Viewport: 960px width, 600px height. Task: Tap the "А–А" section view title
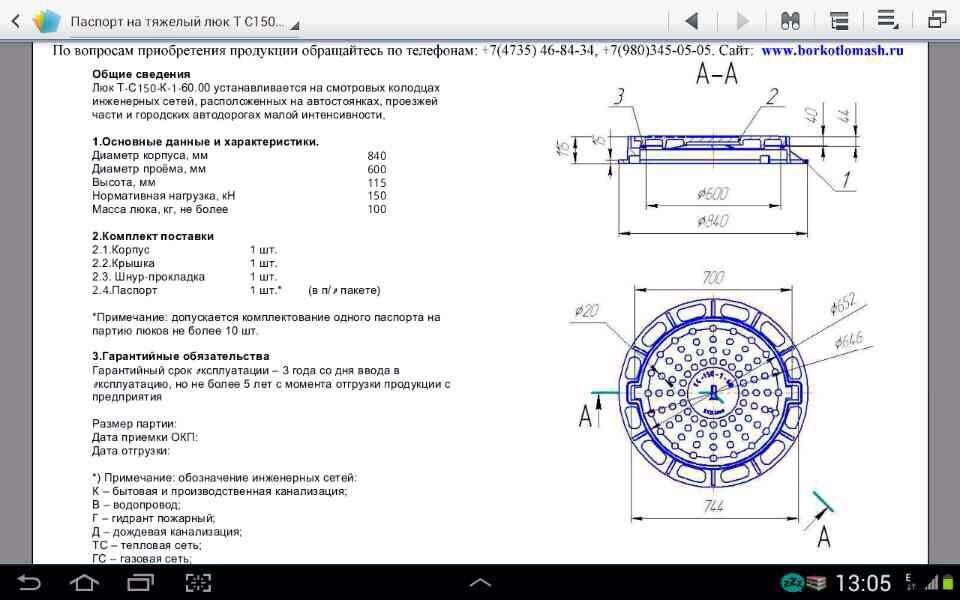[716, 74]
